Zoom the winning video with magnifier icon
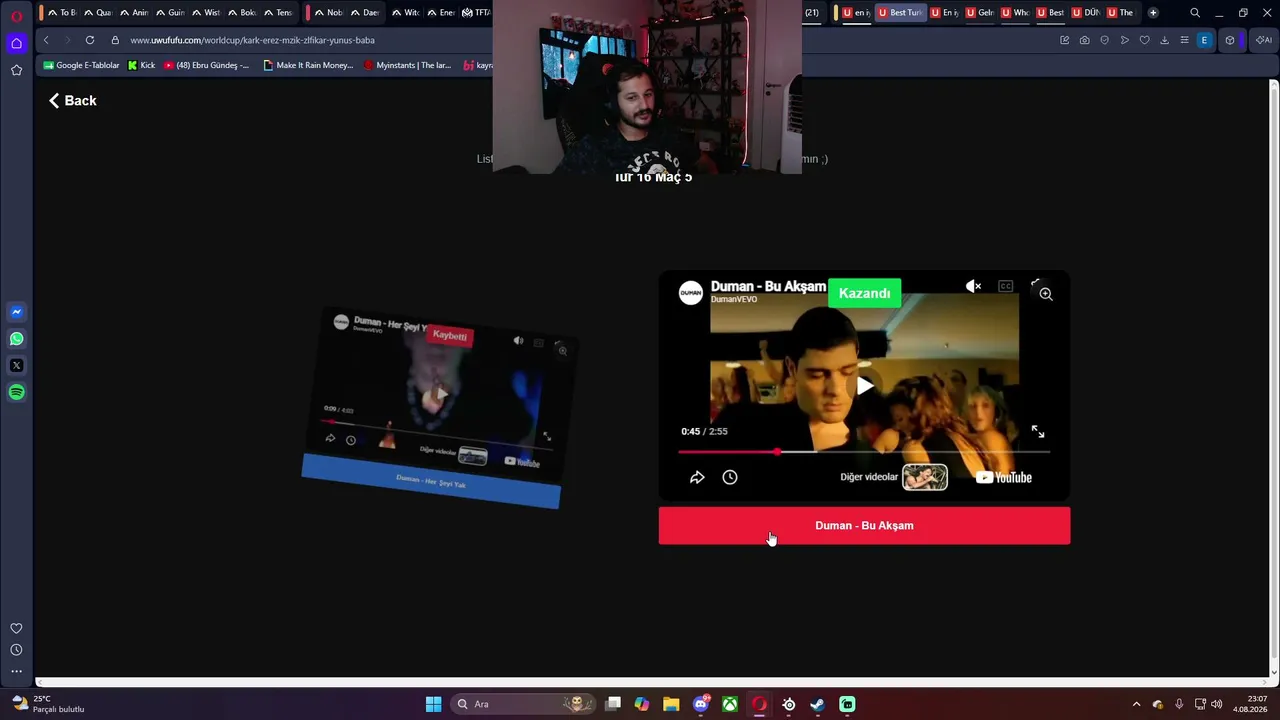 pyautogui.click(x=1046, y=294)
